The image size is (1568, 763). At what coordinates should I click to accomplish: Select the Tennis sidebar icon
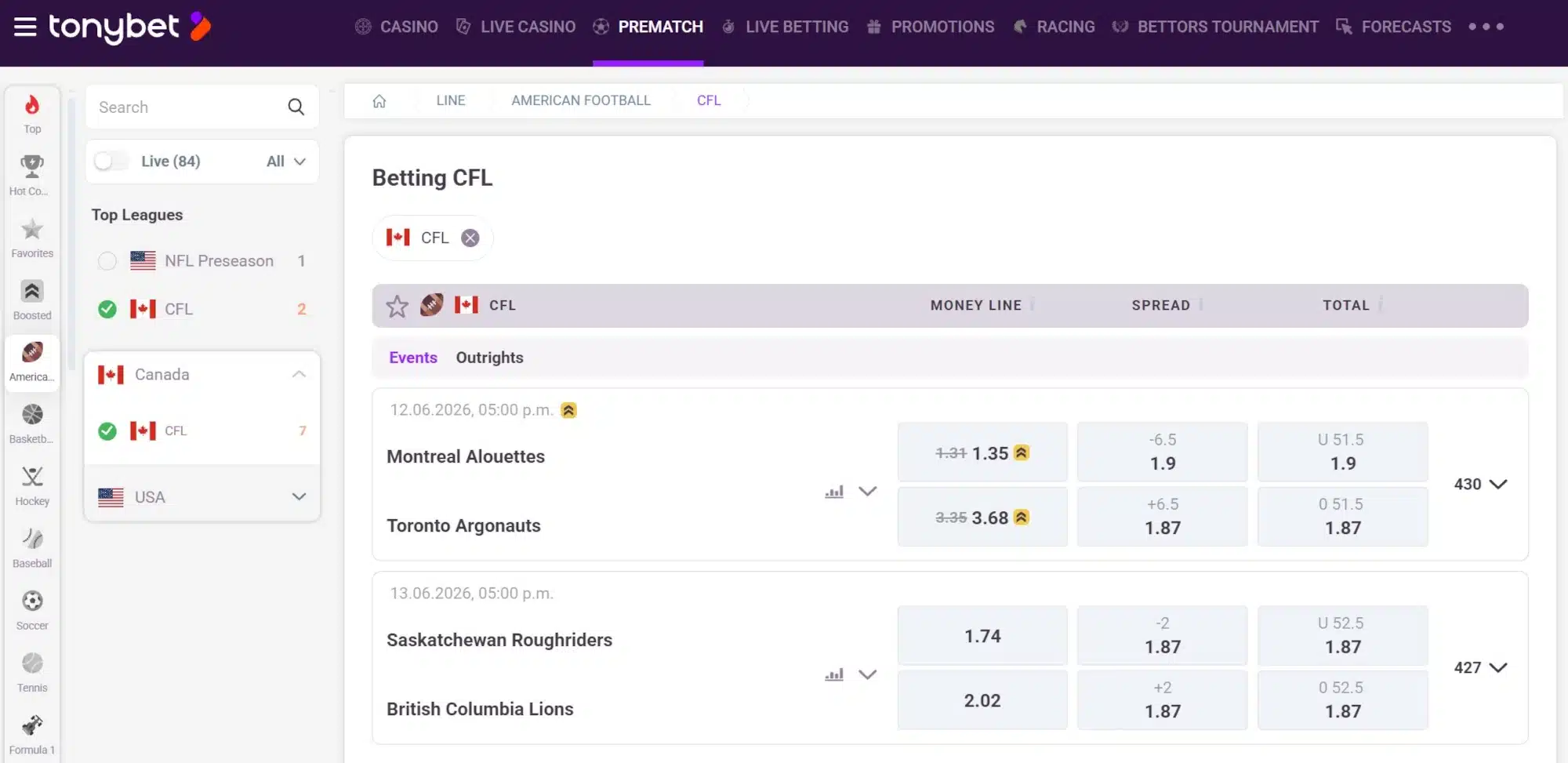point(32,673)
